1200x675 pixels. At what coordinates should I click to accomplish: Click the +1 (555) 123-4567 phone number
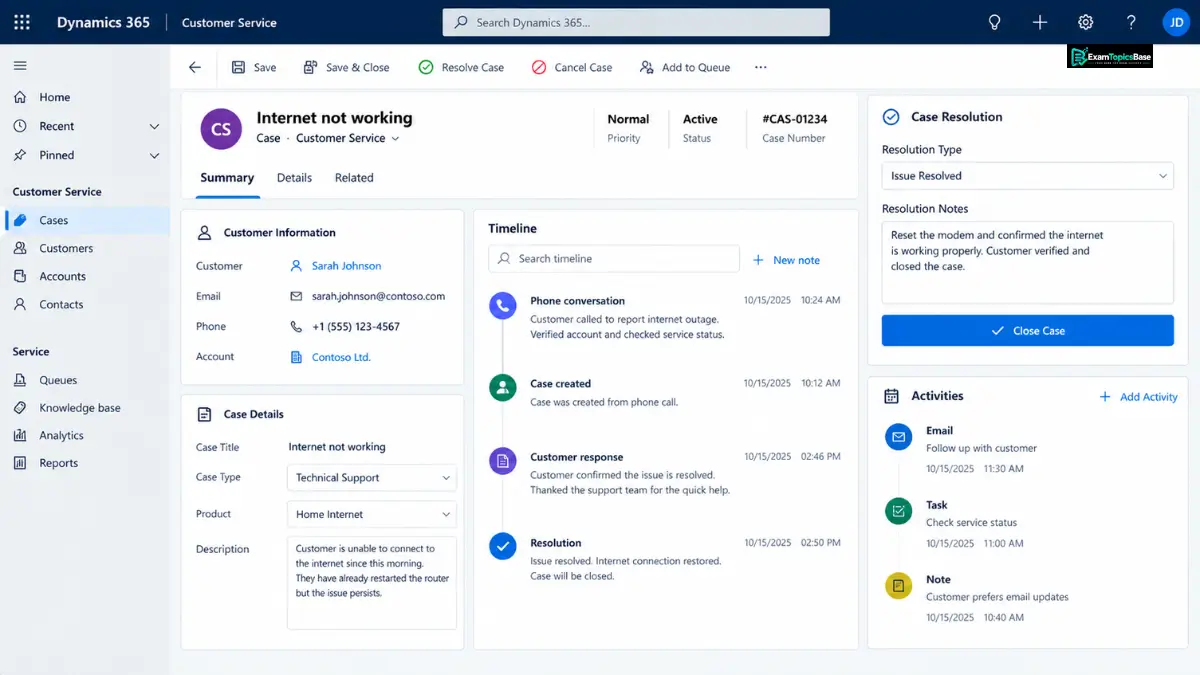click(356, 327)
